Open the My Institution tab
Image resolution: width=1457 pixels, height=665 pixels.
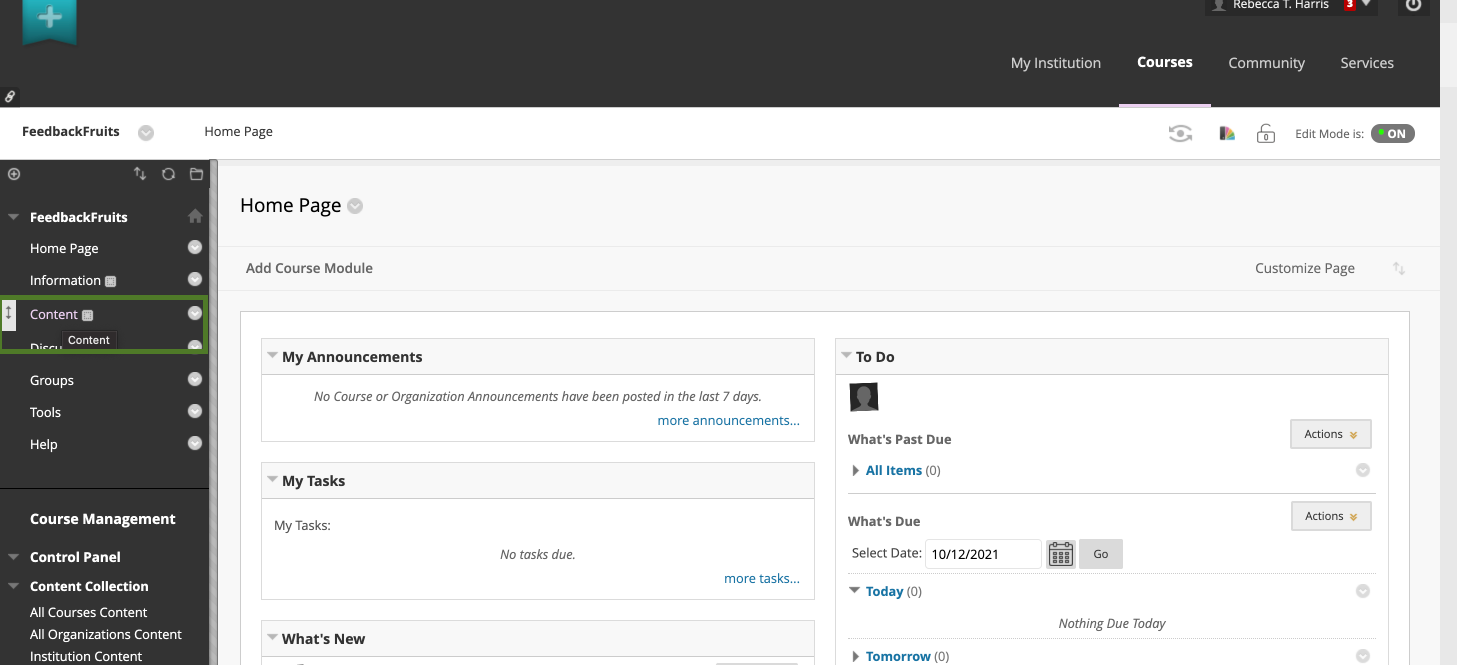coord(1056,62)
